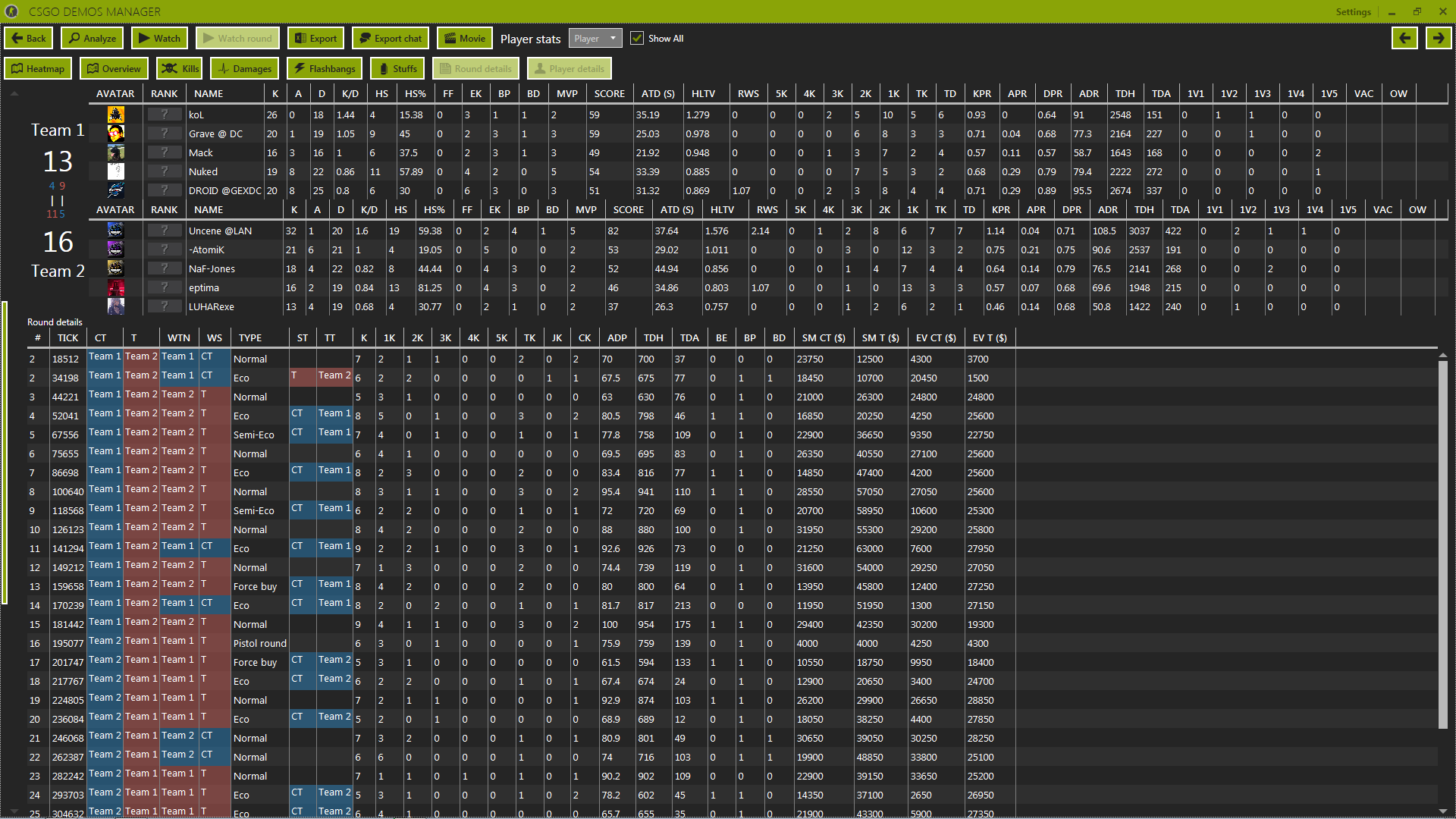Sort Team 2 table by KPR
1456x819 pixels.
1000,210
